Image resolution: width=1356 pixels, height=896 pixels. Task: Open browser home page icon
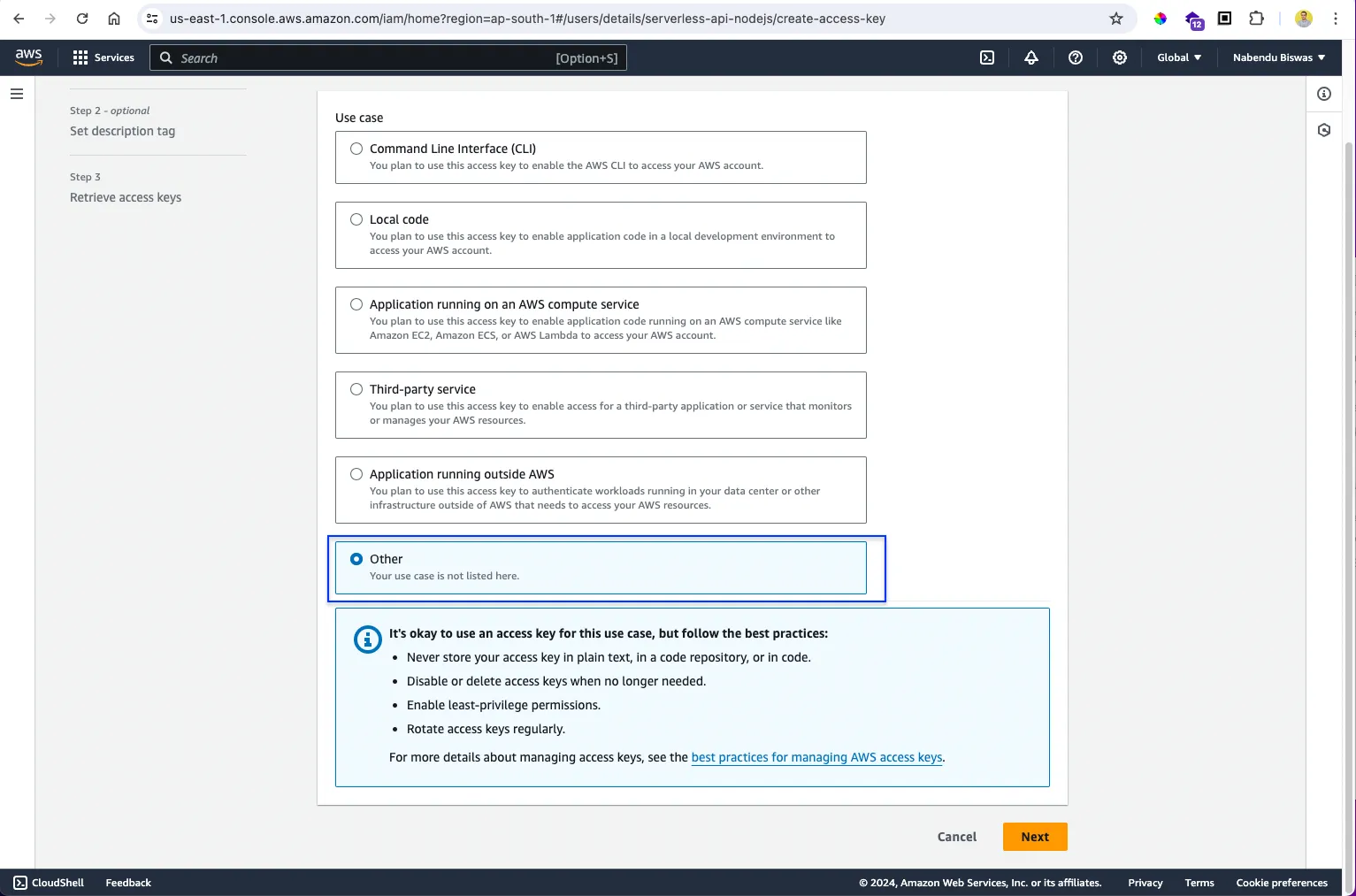[114, 19]
